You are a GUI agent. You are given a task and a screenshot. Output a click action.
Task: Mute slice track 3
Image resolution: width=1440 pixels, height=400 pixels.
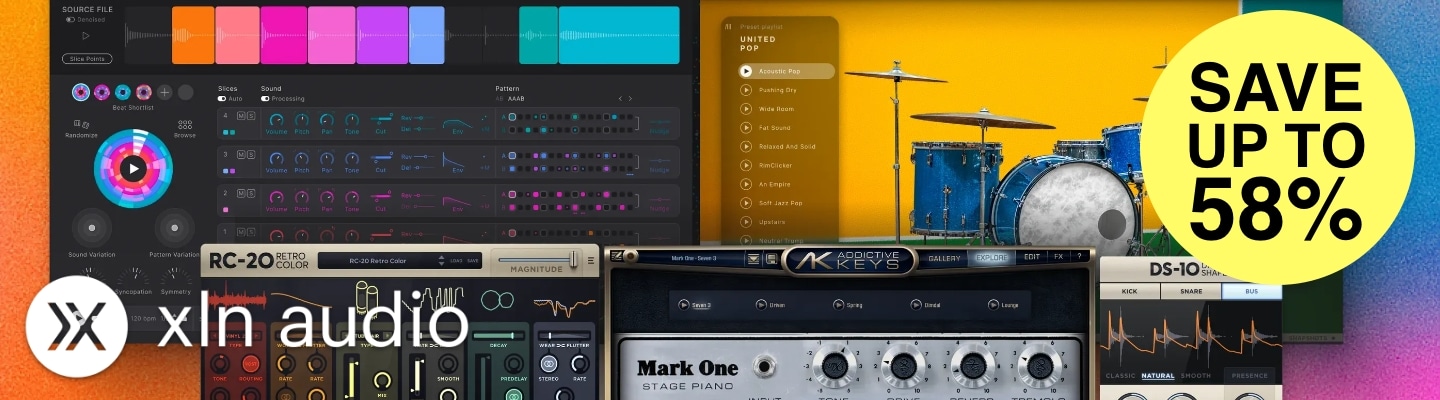pos(240,154)
